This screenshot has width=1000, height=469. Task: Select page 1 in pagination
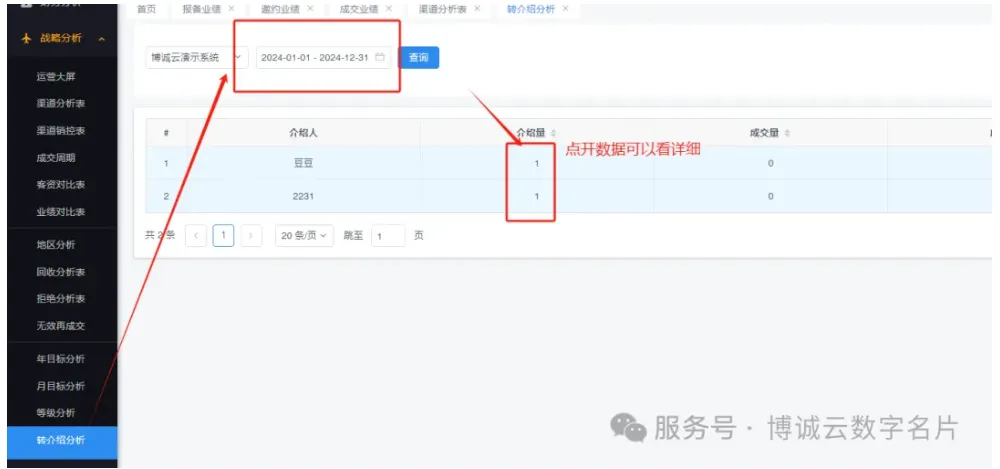click(x=223, y=236)
